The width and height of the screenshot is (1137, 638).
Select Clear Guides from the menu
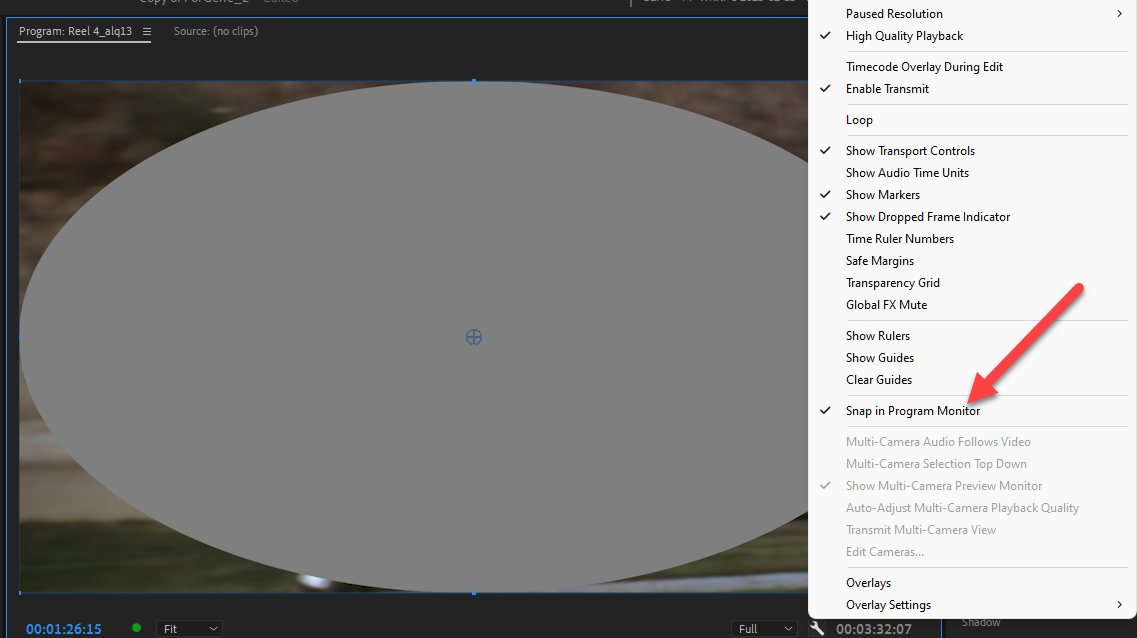pyautogui.click(x=879, y=379)
